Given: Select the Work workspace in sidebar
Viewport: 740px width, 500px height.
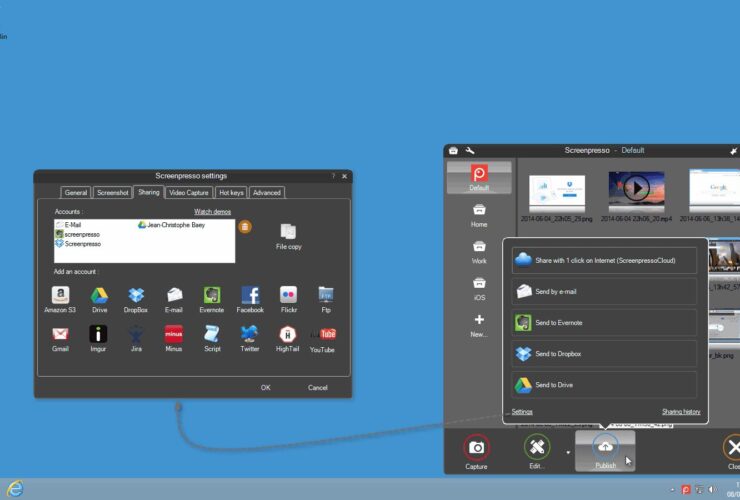Looking at the screenshot, I should click(x=479, y=252).
